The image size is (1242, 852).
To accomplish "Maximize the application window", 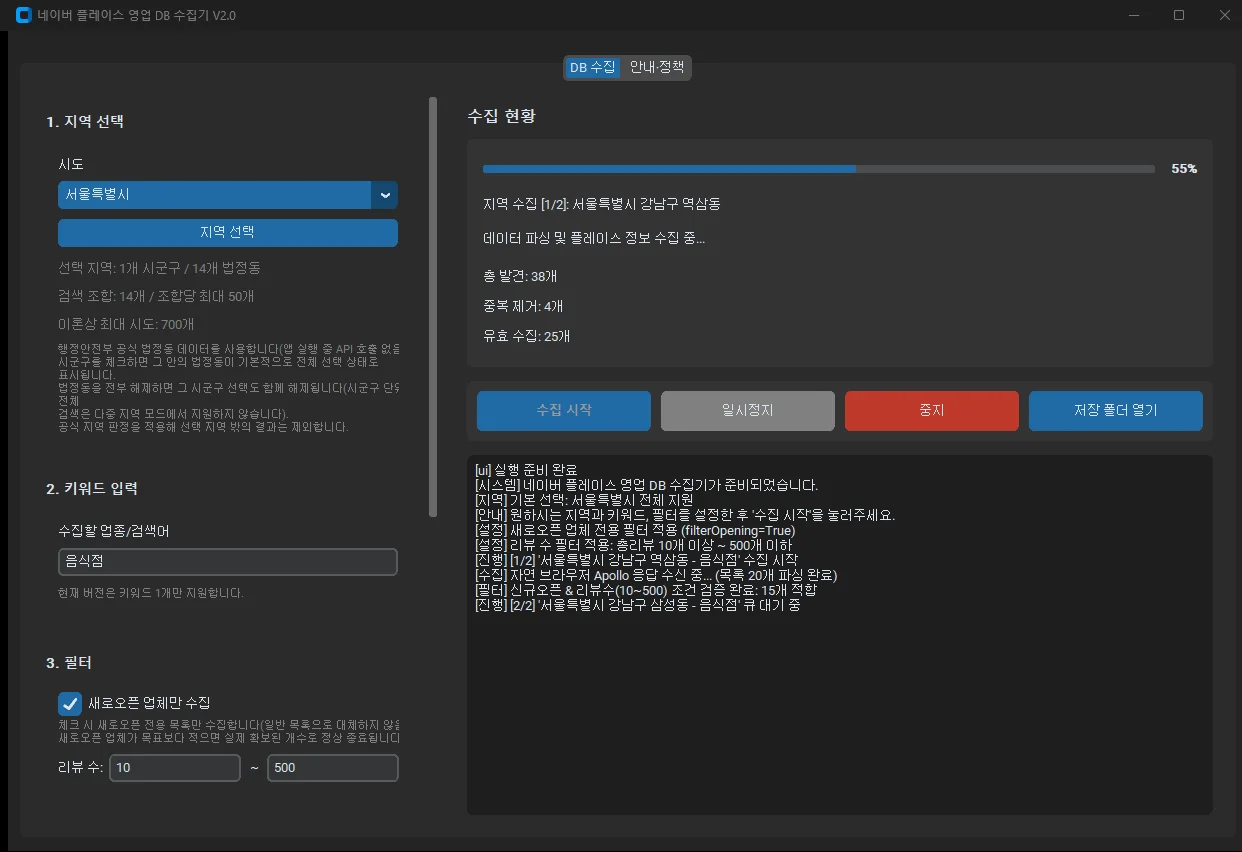I will coord(1179,15).
